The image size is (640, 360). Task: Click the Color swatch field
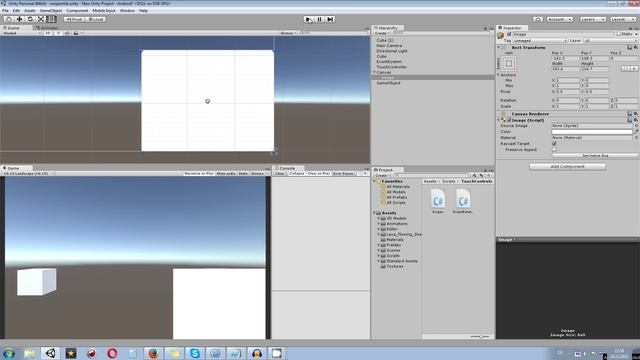pos(592,132)
